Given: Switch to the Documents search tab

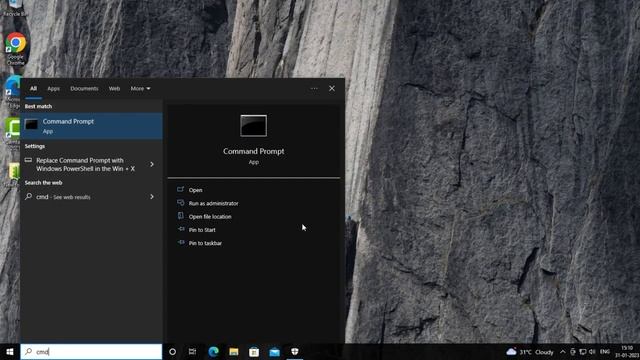Looking at the screenshot, I should (x=84, y=89).
